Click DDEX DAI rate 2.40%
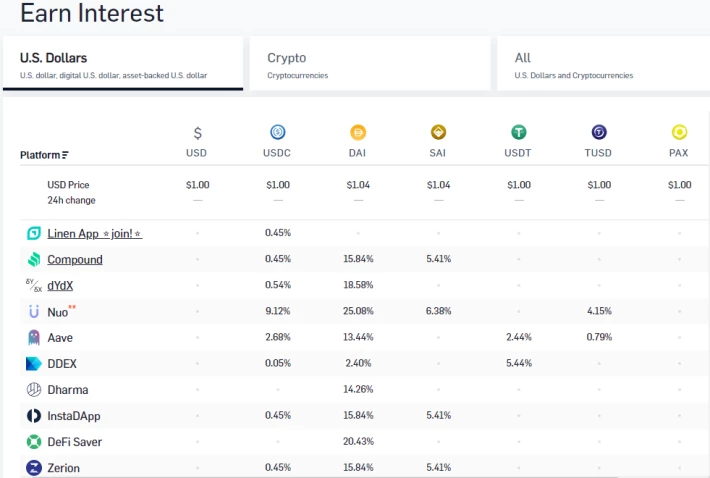Image resolution: width=710 pixels, height=478 pixels. [x=358, y=363]
